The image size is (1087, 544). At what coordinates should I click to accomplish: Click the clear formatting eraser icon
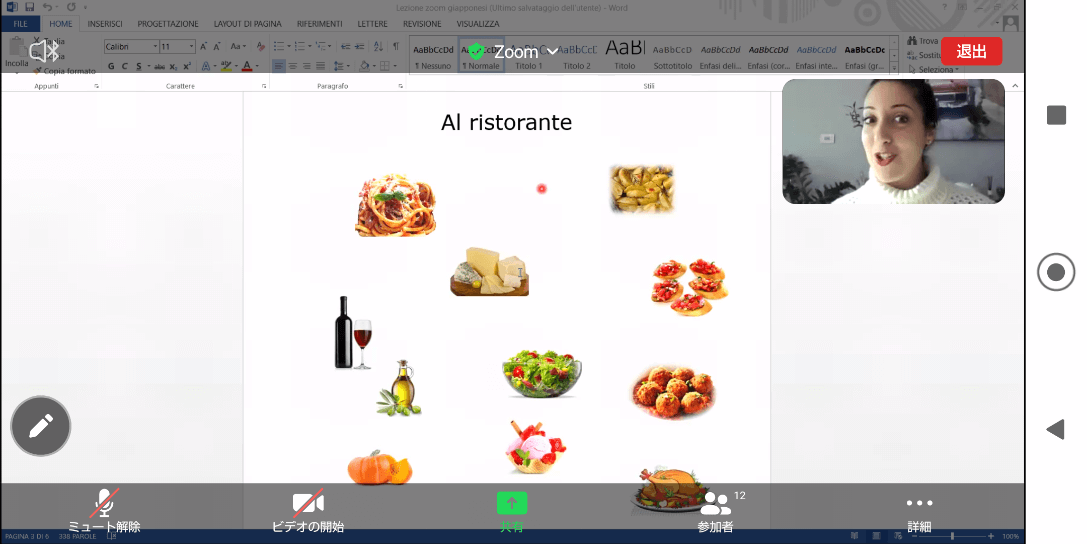tap(261, 46)
